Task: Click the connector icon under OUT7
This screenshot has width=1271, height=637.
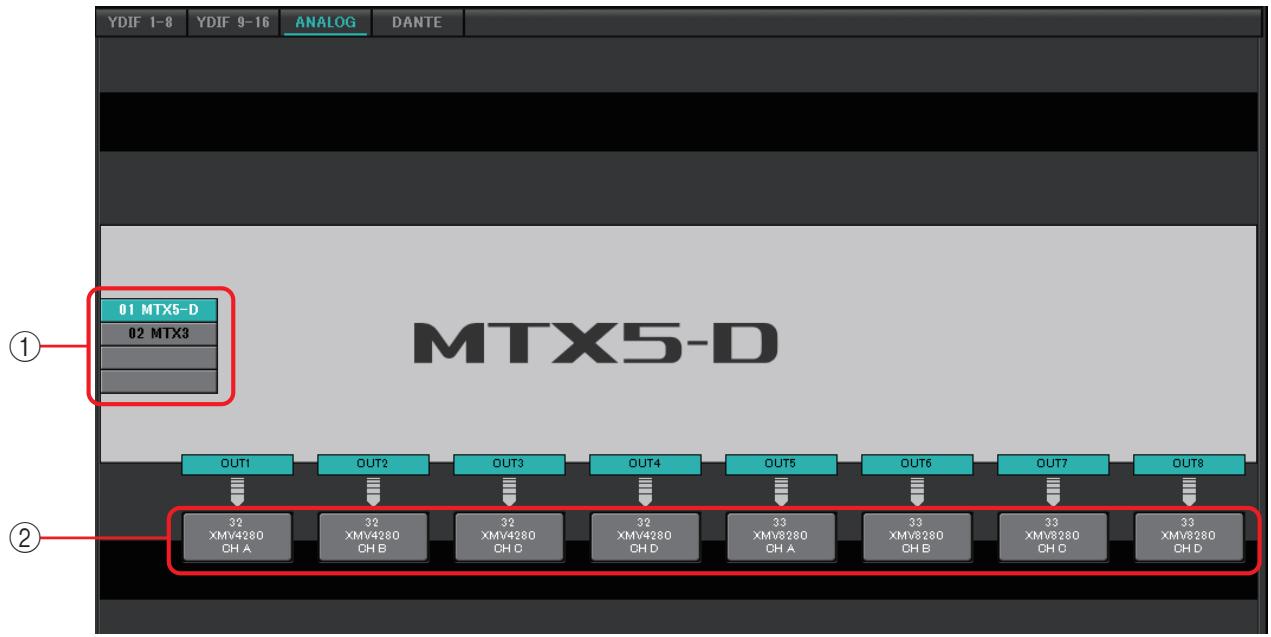Action: [1053, 492]
